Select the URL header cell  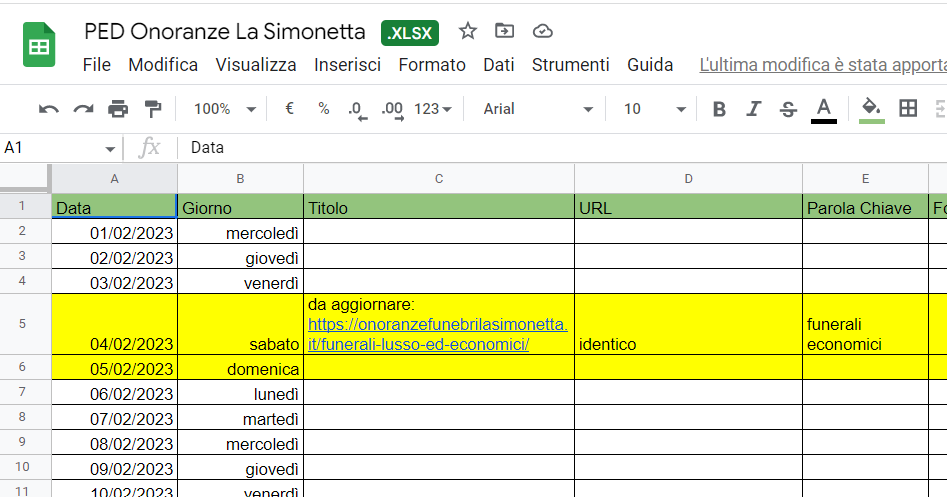(x=689, y=207)
